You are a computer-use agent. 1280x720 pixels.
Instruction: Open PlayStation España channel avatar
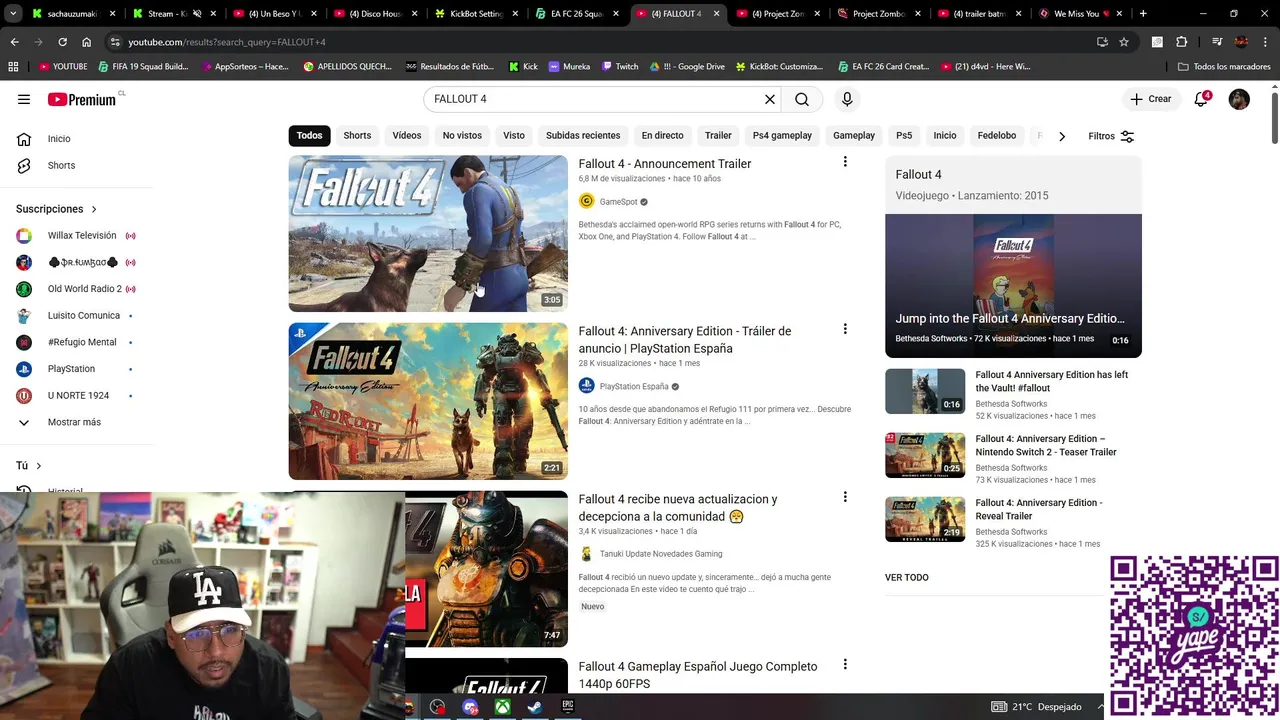587,386
